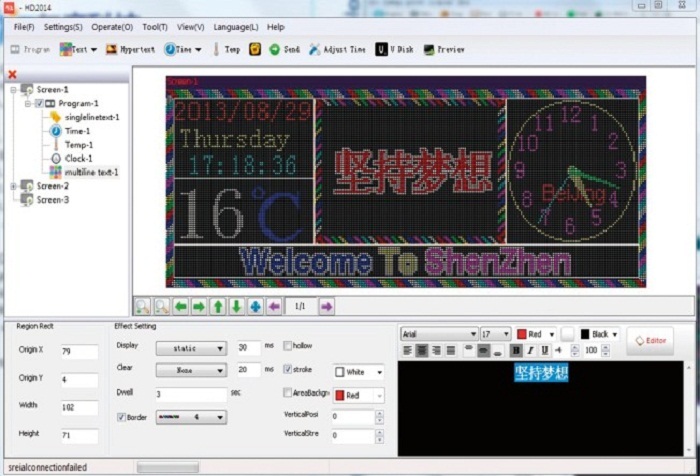Click the blue four-way move icon

[x=255, y=307]
